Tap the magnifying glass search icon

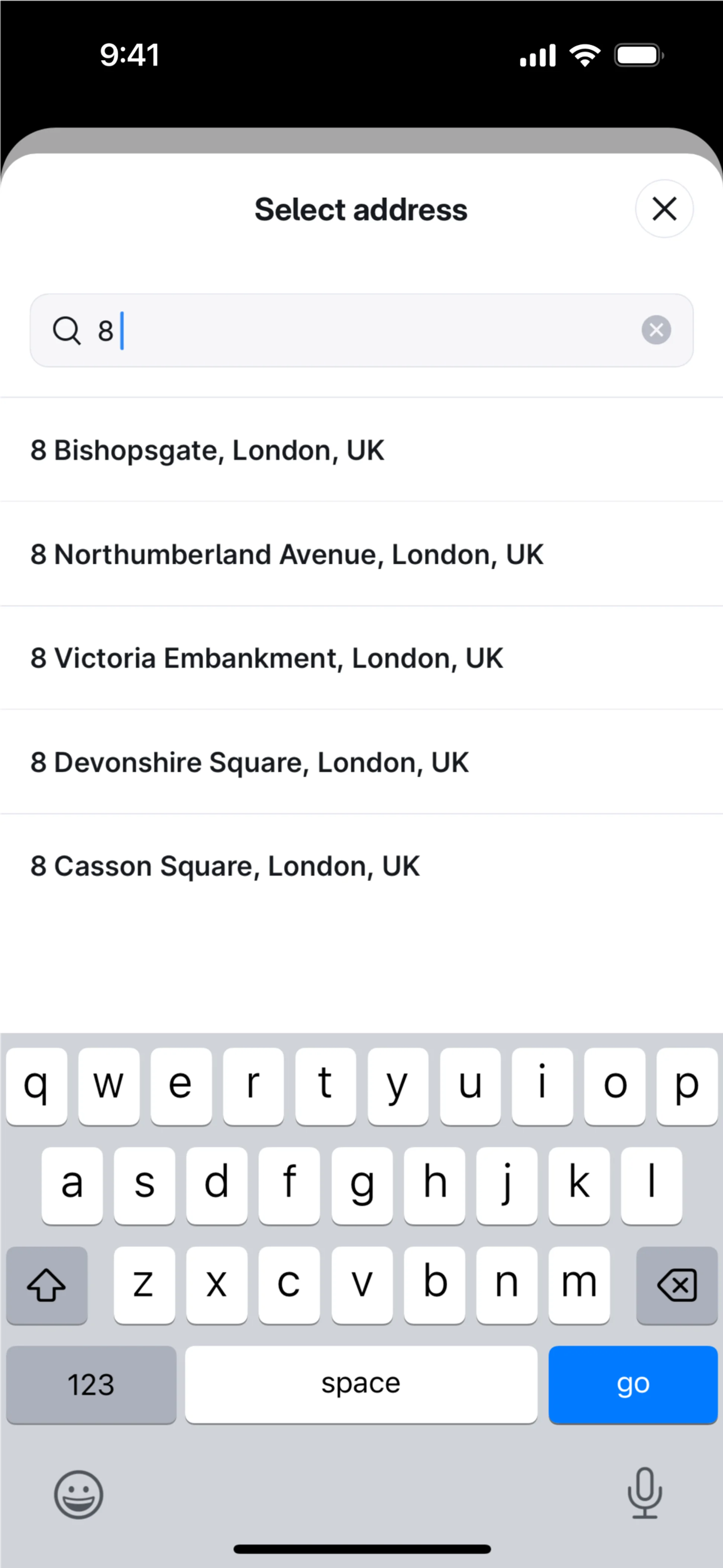click(x=66, y=330)
